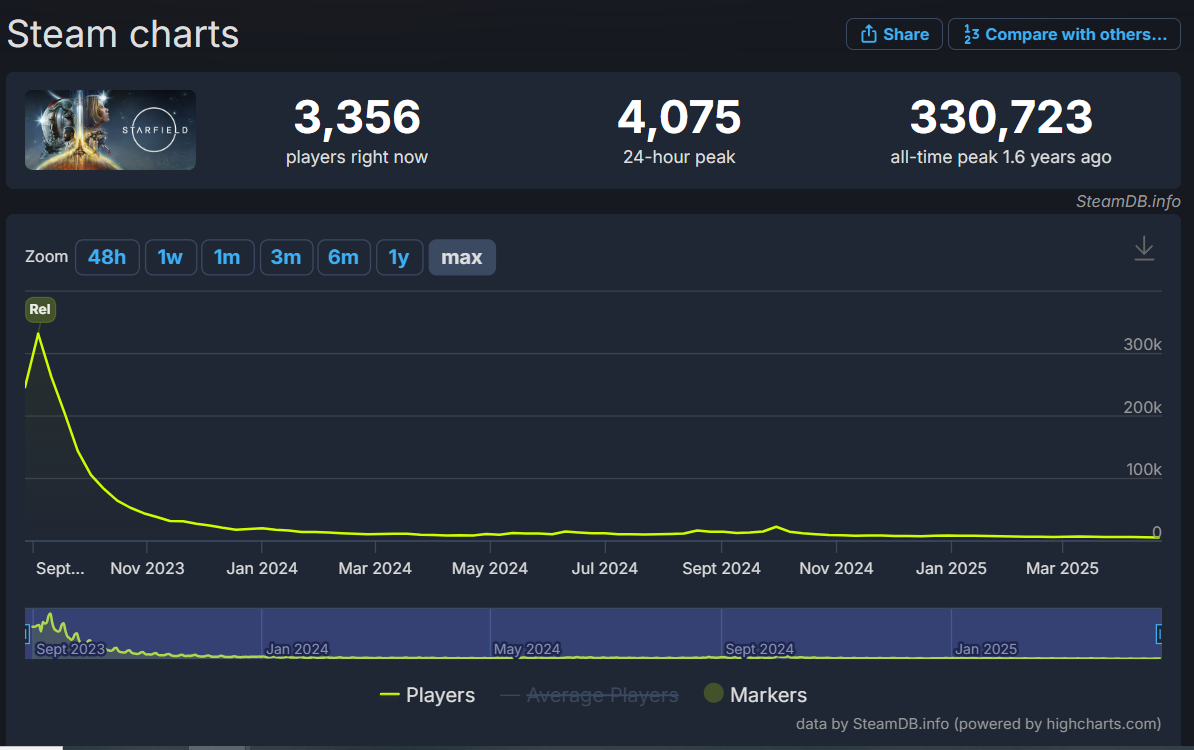This screenshot has height=750, width=1194.
Task: Enable the Average Players series in legend
Action: 589,694
